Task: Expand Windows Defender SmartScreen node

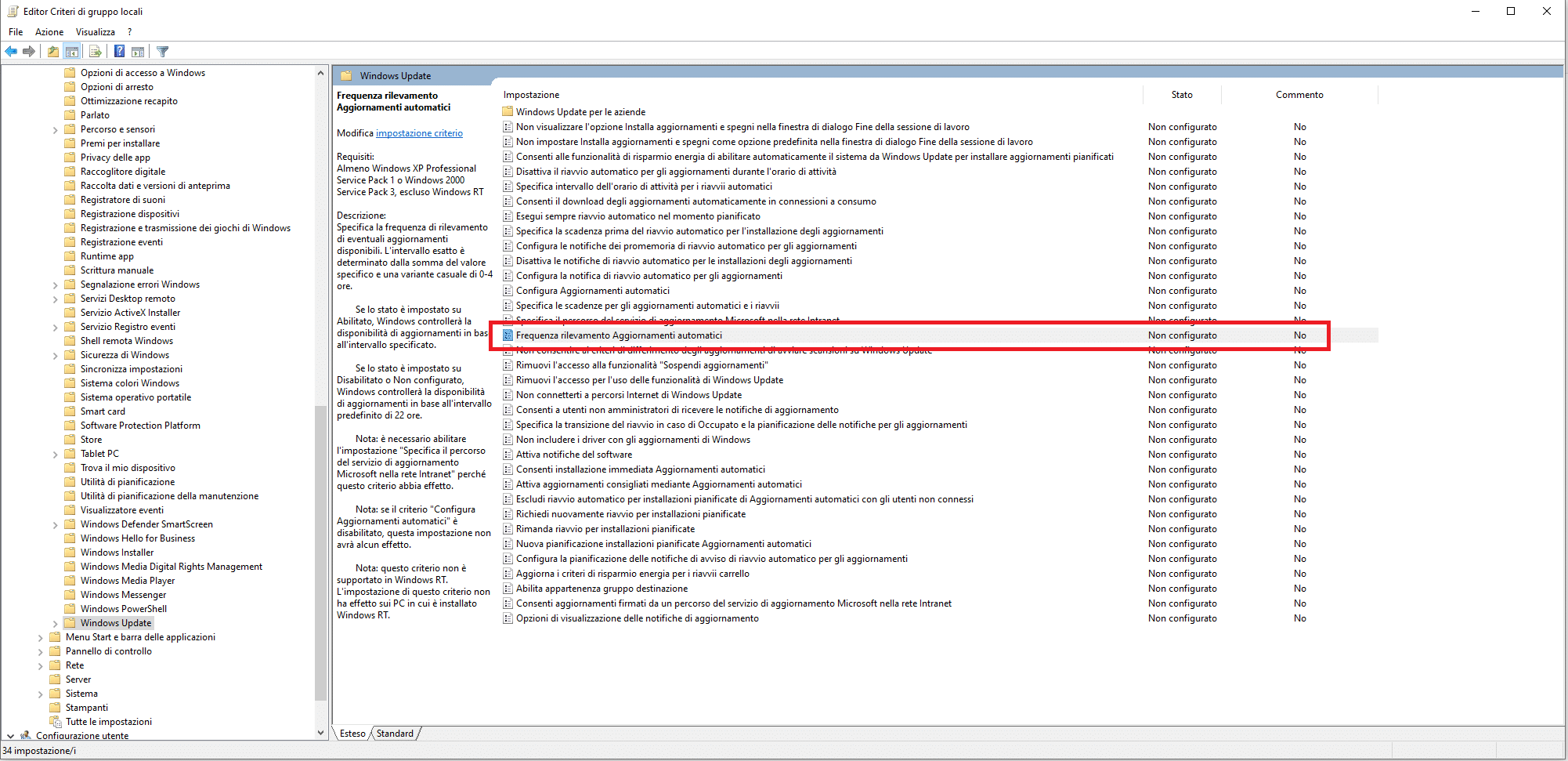Action: [55, 525]
